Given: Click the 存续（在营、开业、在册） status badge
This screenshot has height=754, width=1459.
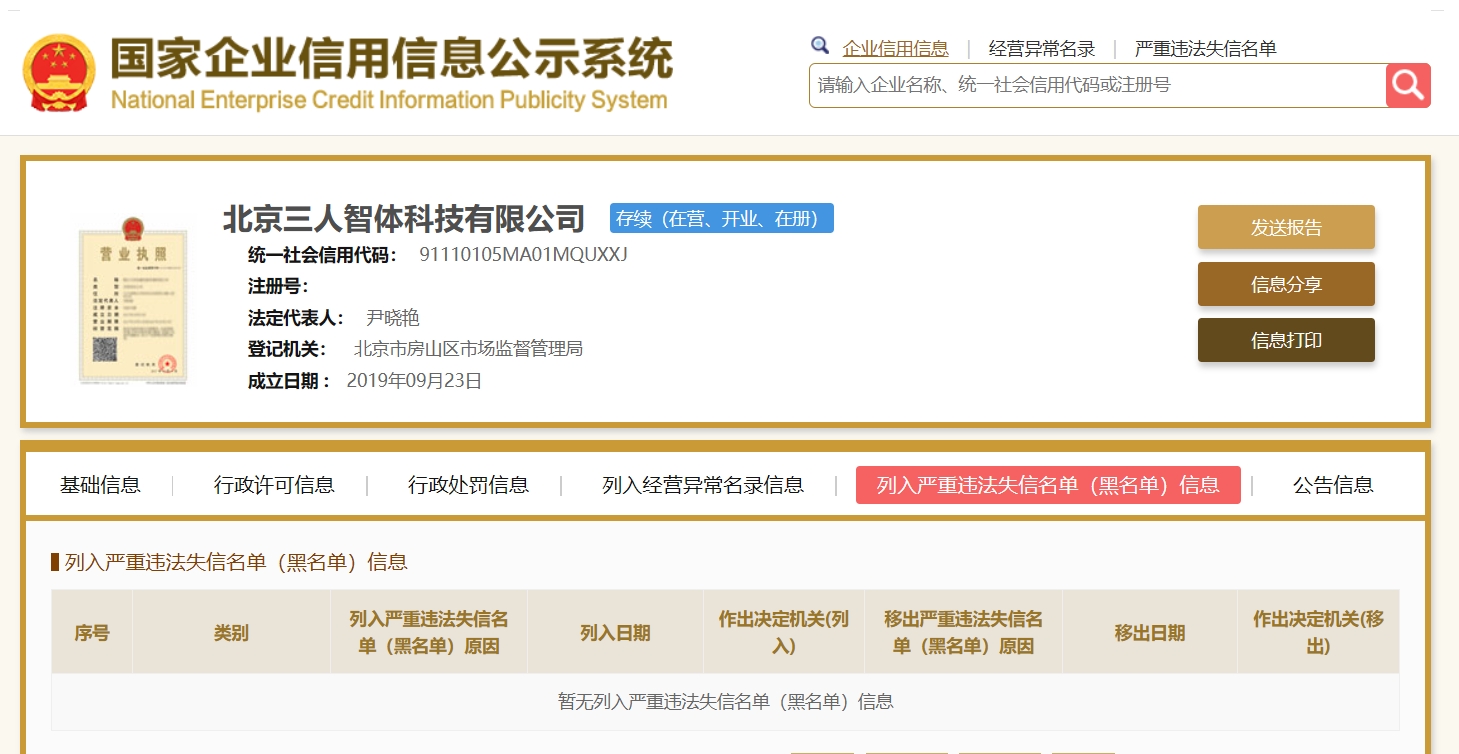Looking at the screenshot, I should 722,218.
